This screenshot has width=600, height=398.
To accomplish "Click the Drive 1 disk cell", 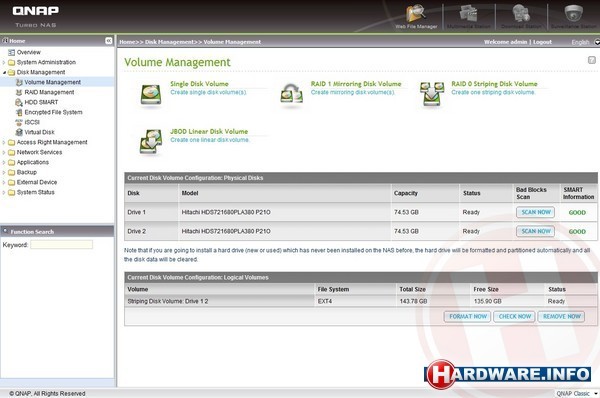I will click(151, 212).
